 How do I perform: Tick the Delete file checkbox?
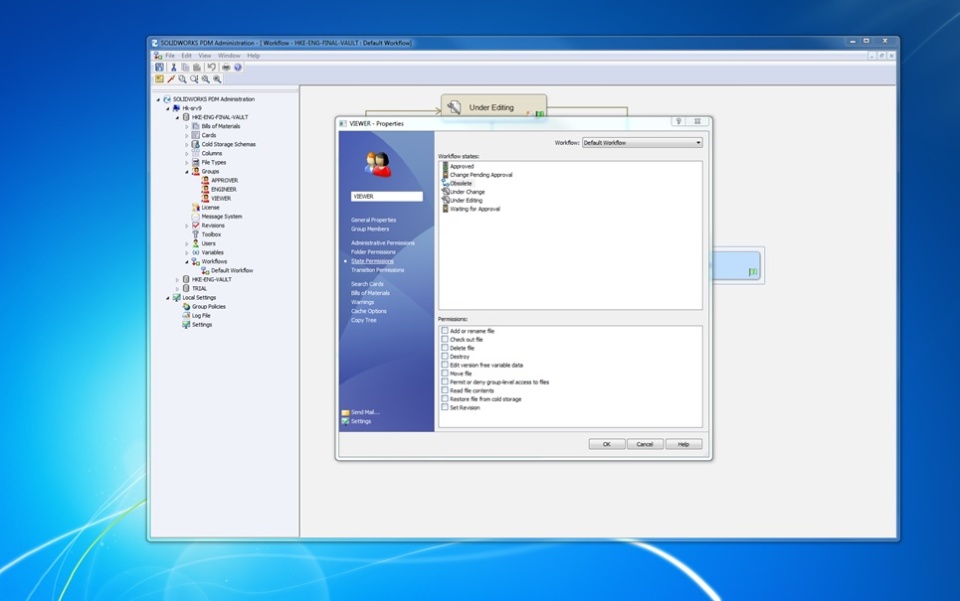(445, 348)
